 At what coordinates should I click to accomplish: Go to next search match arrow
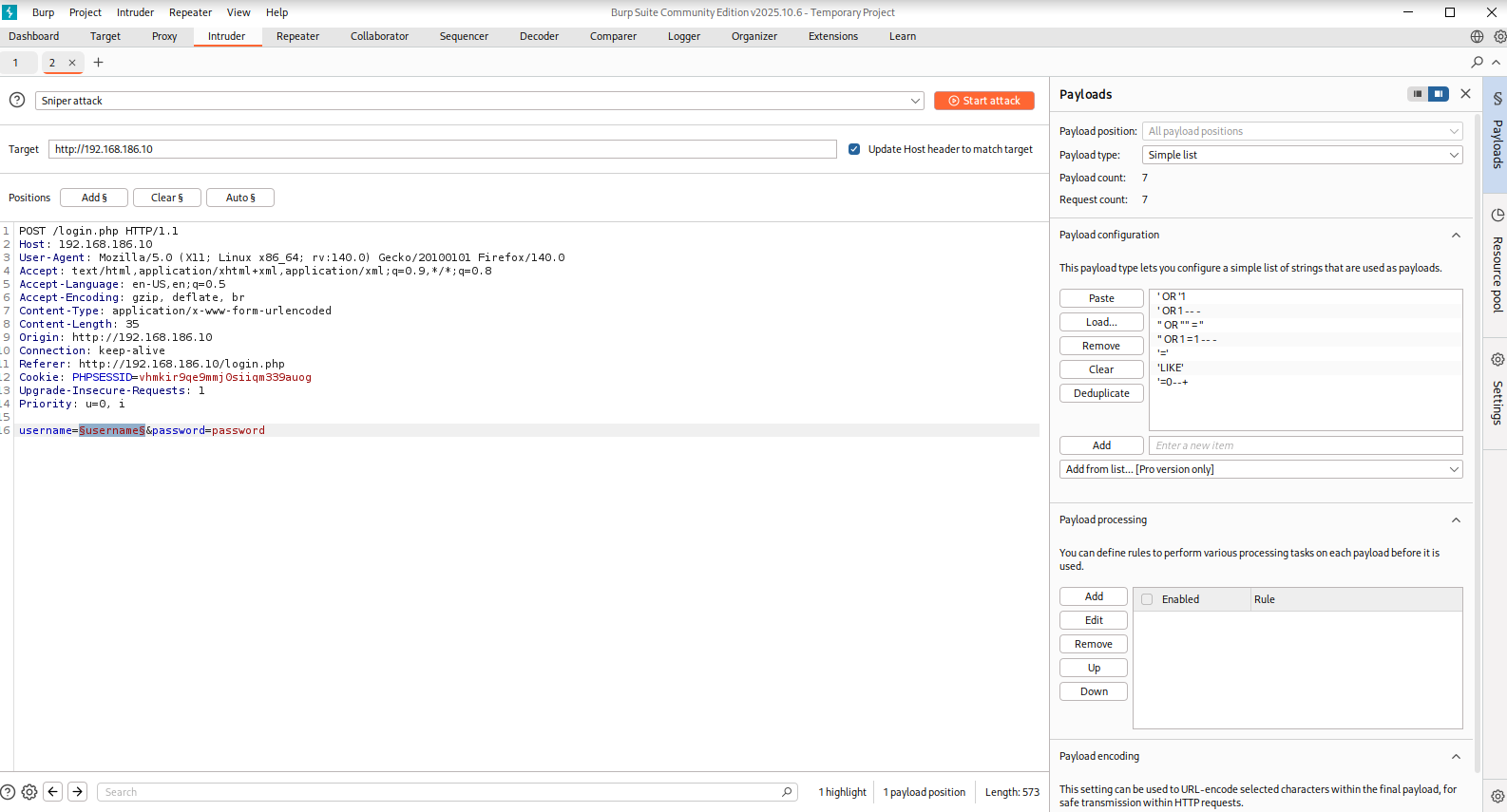[78, 792]
